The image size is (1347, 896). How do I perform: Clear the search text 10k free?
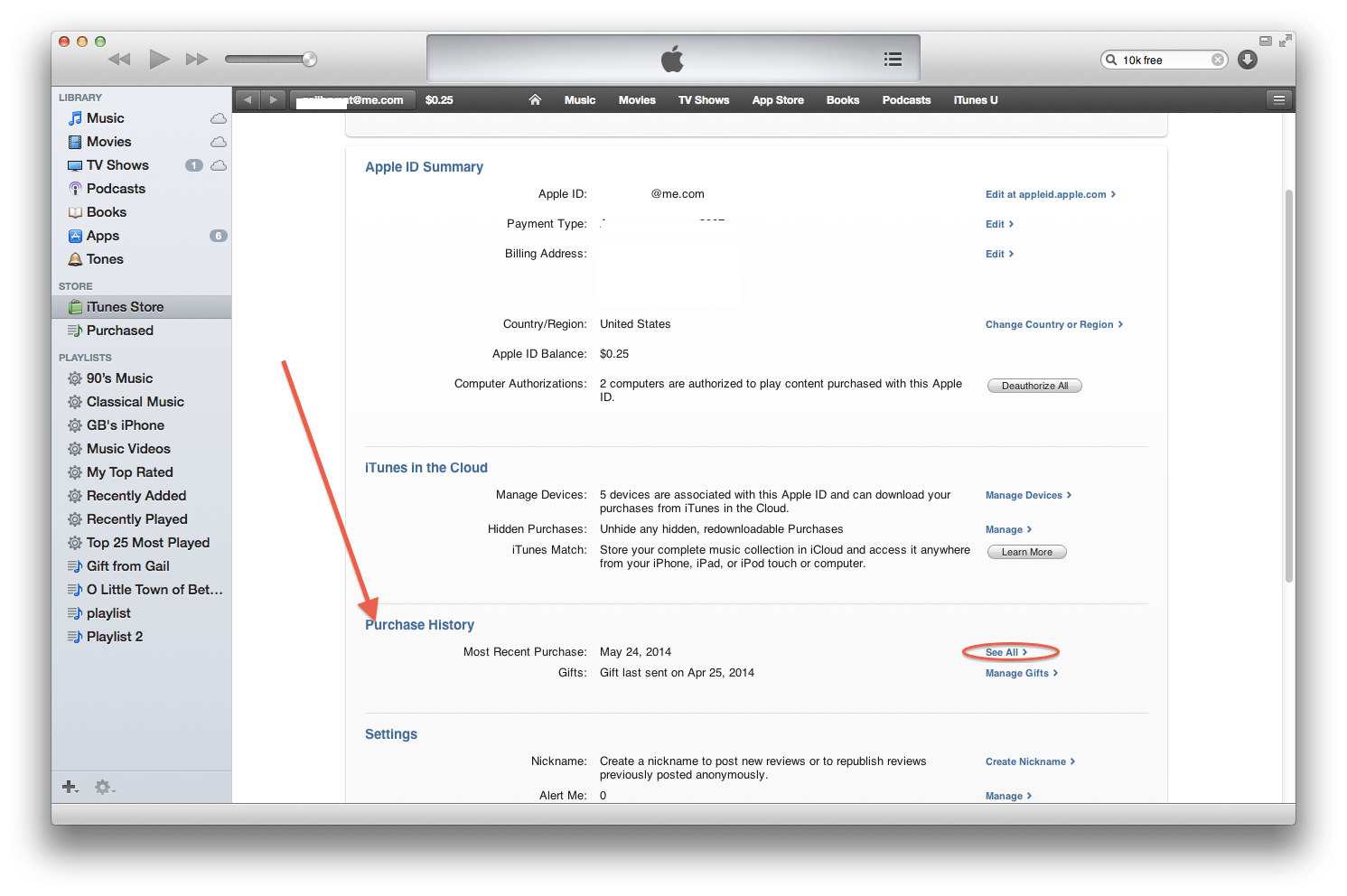point(1218,60)
